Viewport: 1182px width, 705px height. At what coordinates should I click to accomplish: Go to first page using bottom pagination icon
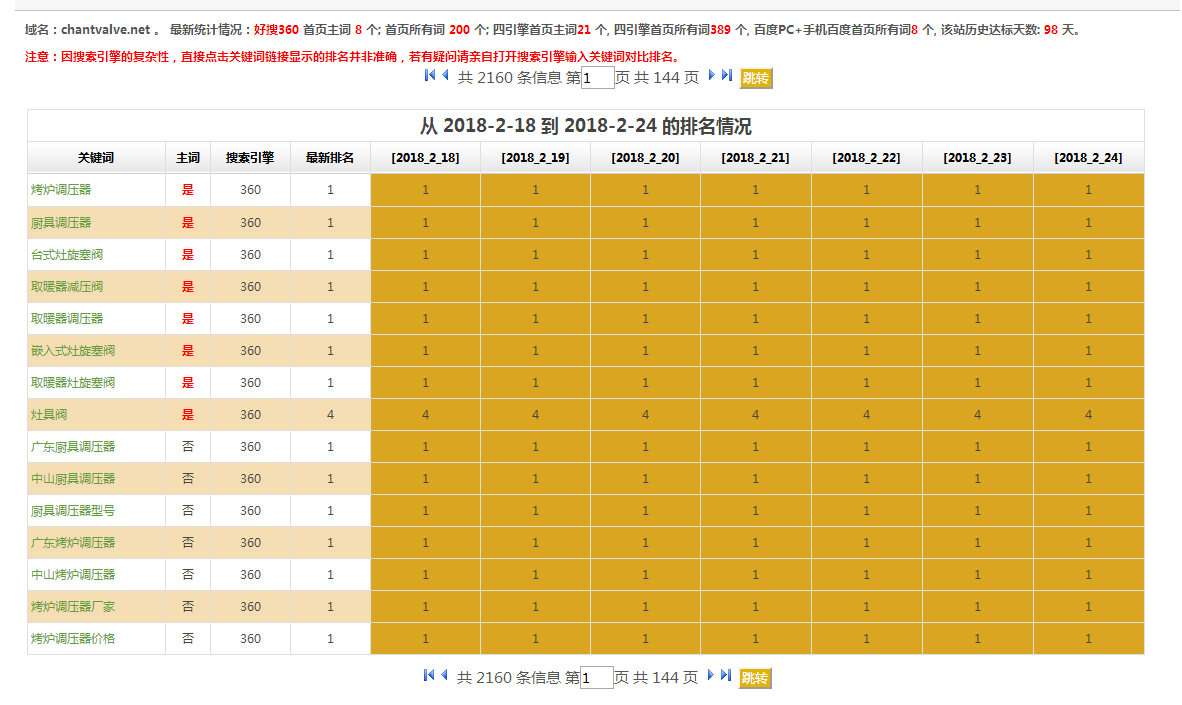429,676
